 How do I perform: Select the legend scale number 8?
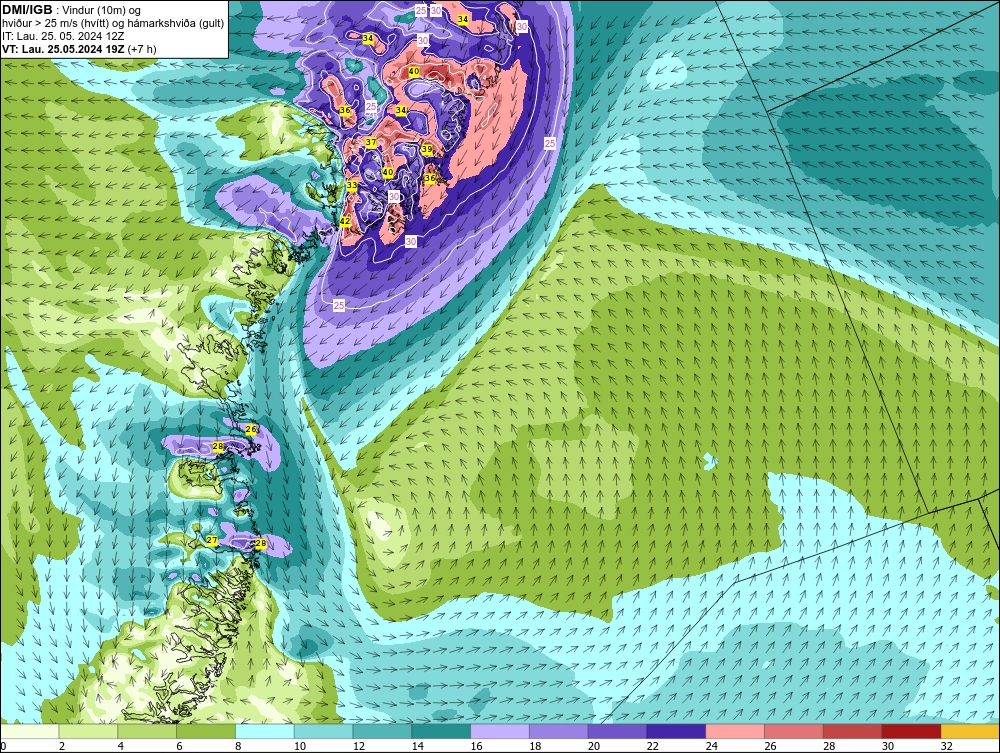238,746
